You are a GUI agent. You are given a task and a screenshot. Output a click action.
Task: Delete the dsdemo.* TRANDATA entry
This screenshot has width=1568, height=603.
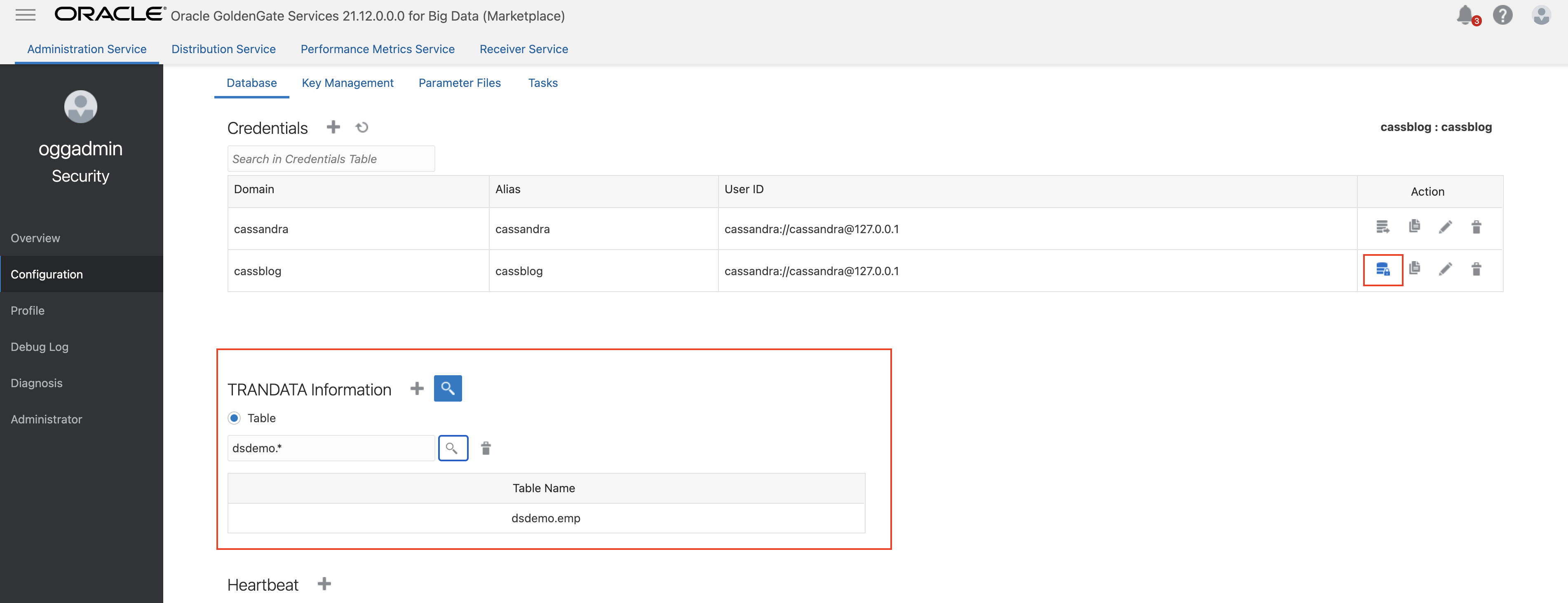486,449
